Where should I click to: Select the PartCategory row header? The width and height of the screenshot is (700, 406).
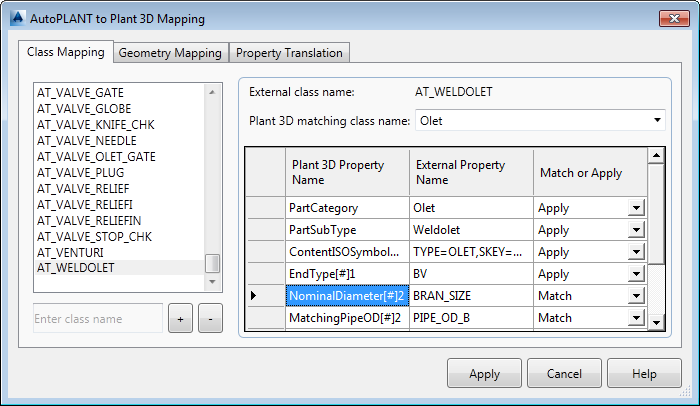266,208
